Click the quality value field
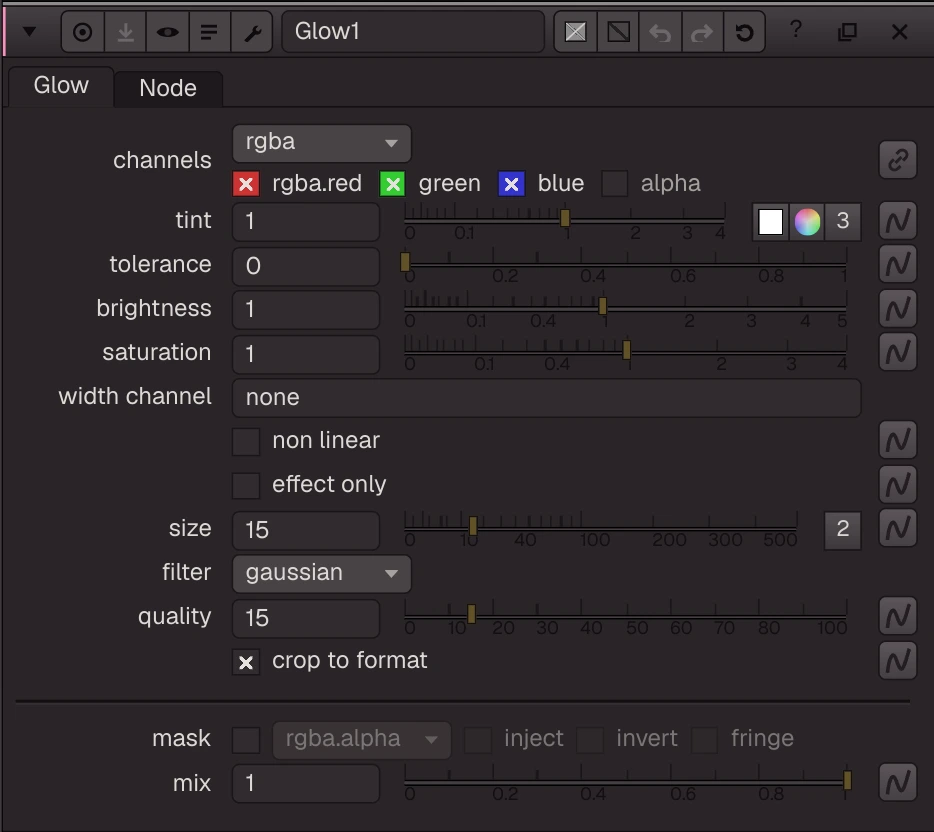 coord(306,618)
